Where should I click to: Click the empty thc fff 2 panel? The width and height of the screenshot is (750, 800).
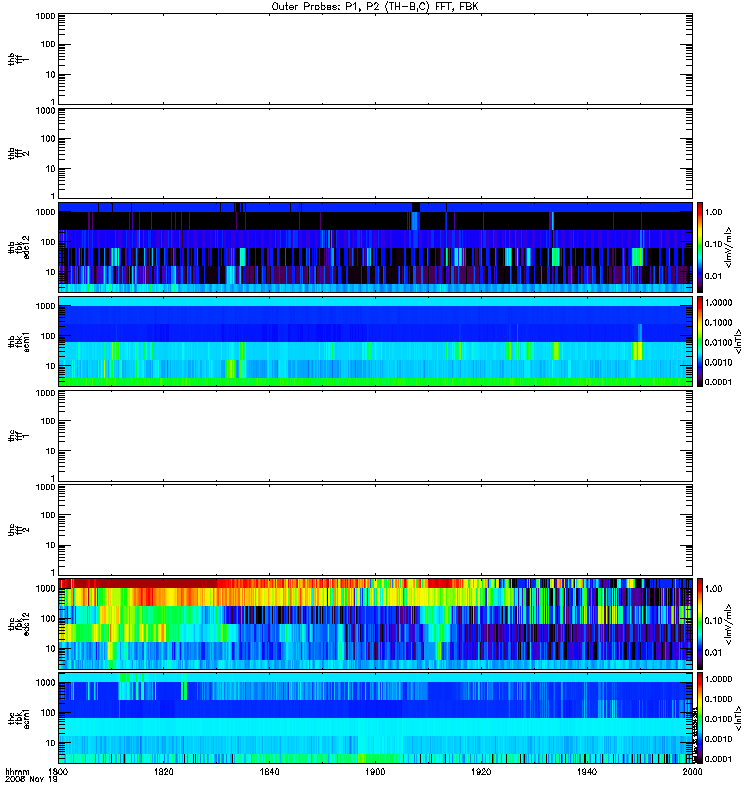coord(375,530)
